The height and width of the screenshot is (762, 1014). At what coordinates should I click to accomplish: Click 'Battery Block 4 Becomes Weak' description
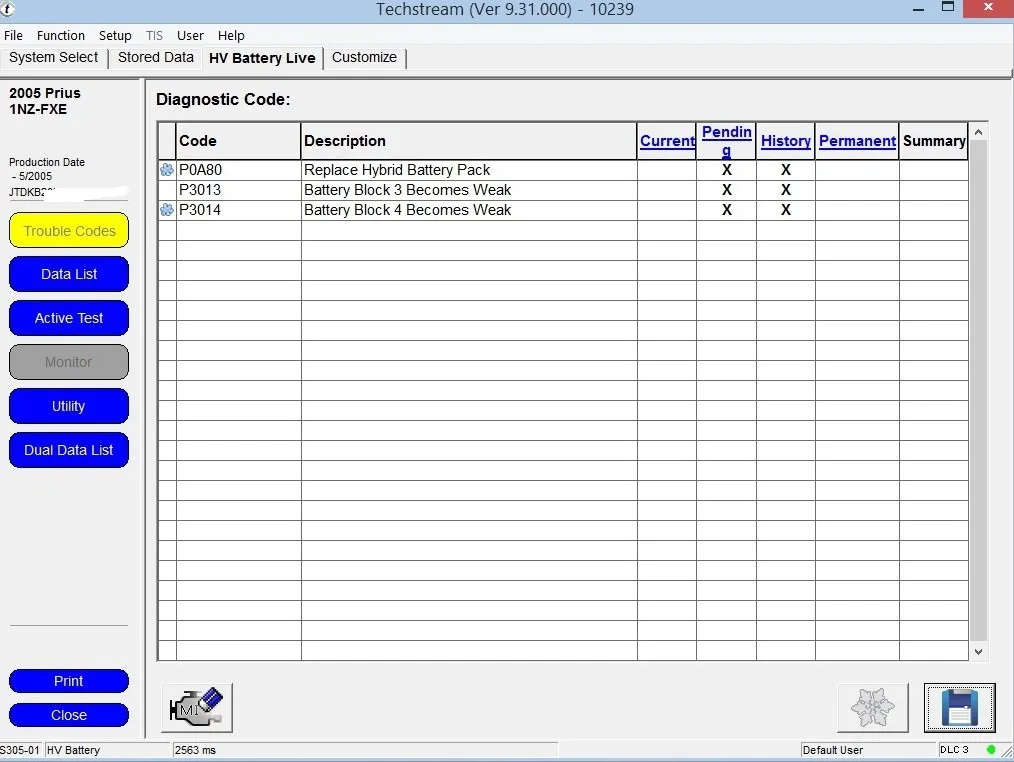(x=407, y=210)
